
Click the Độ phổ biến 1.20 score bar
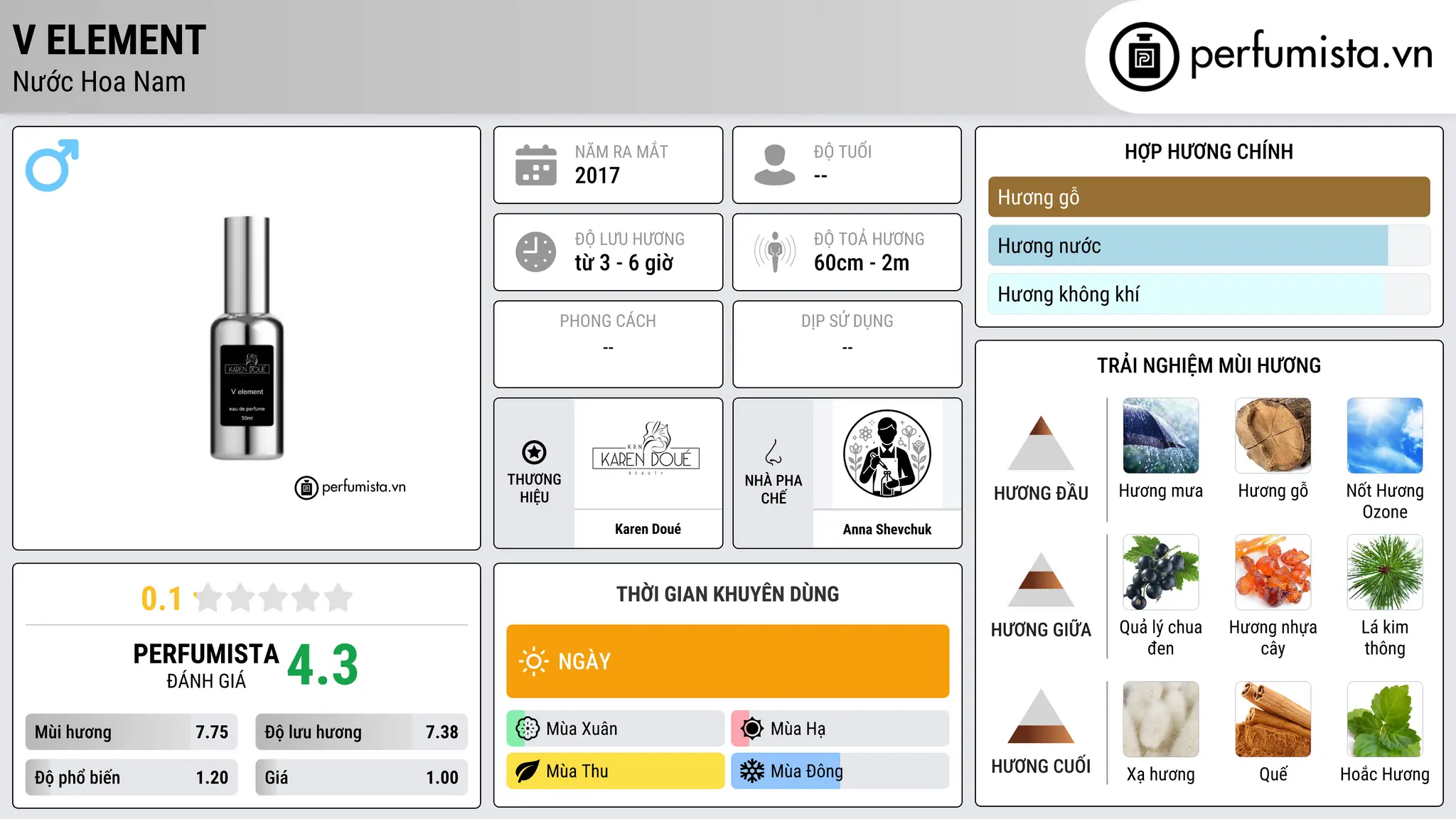click(x=132, y=777)
